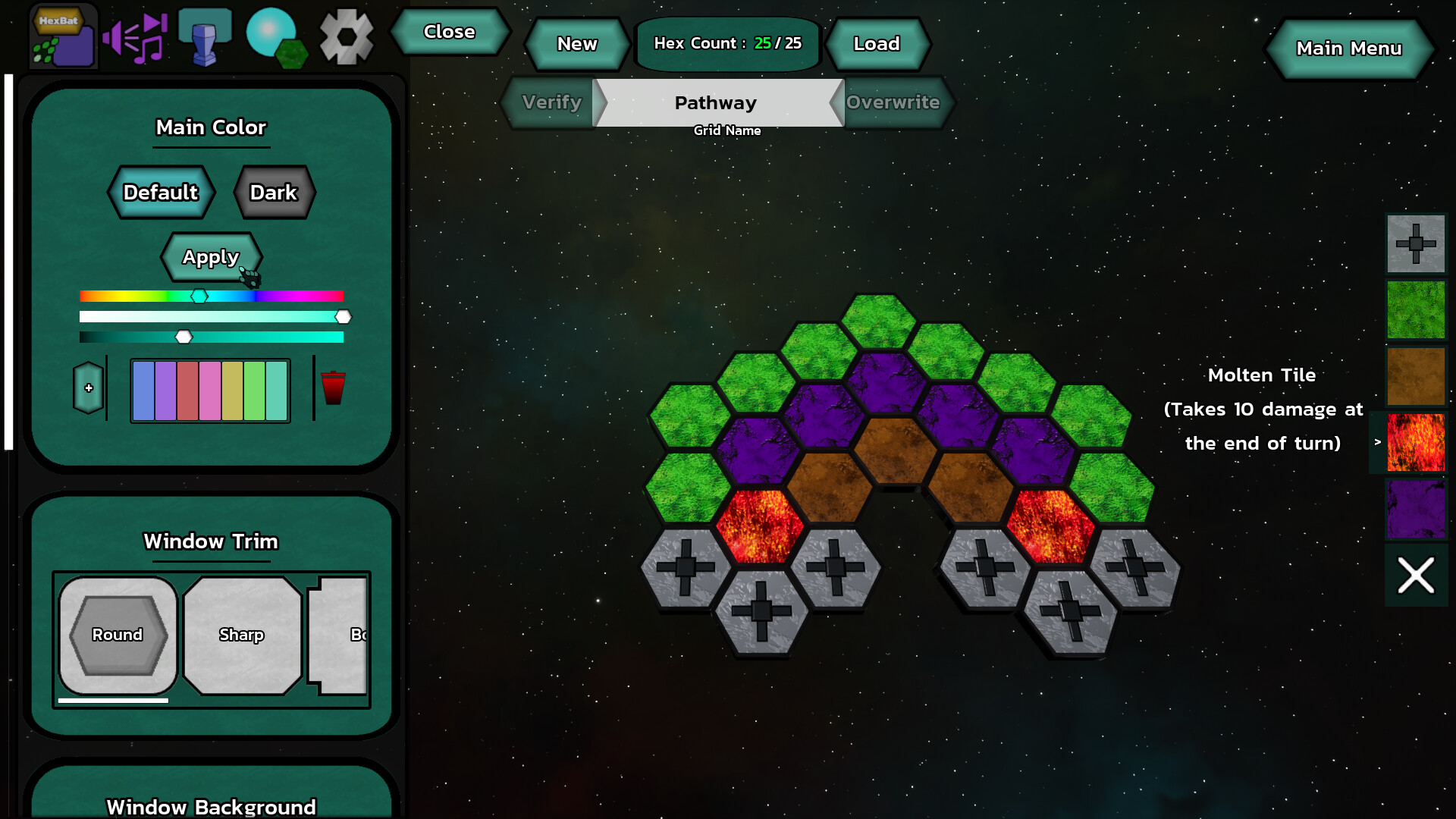The height and width of the screenshot is (819, 1456).
Task: Drag the hue color slider
Action: click(200, 296)
